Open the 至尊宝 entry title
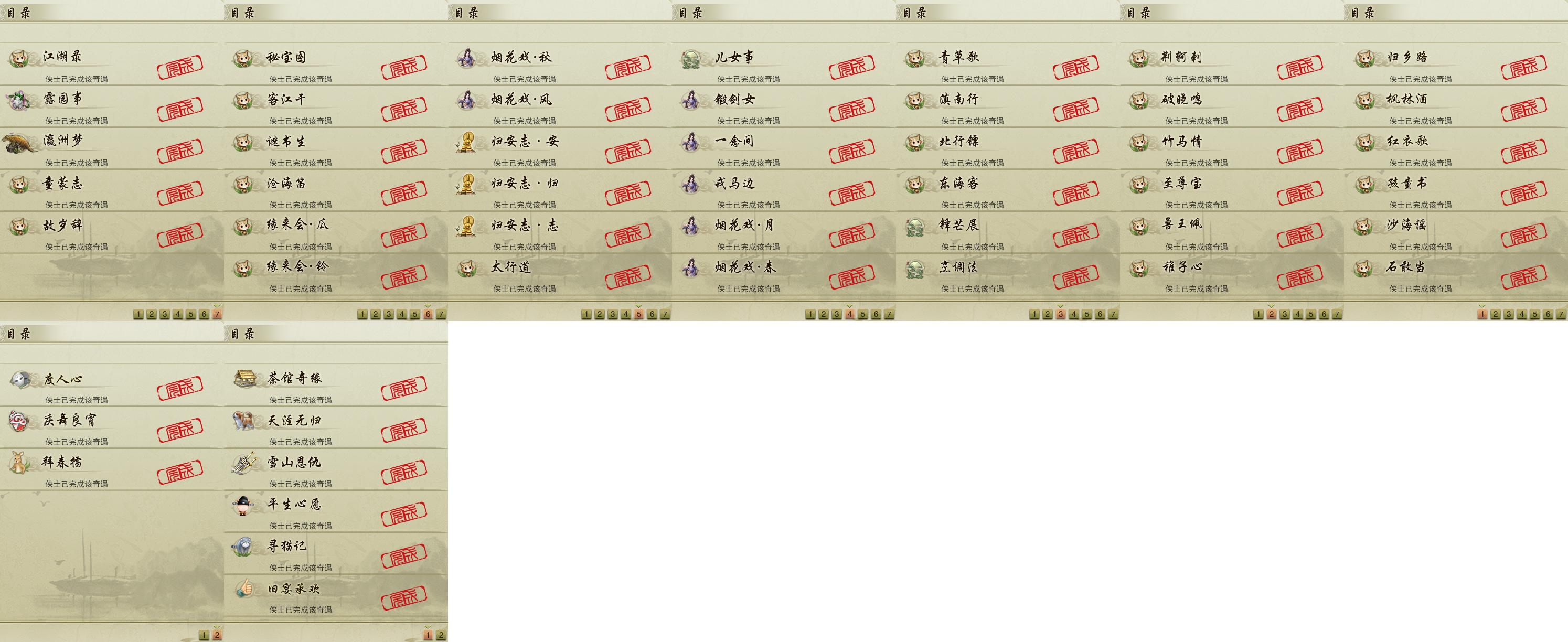Image resolution: width=1568 pixels, height=642 pixels. tap(1182, 183)
